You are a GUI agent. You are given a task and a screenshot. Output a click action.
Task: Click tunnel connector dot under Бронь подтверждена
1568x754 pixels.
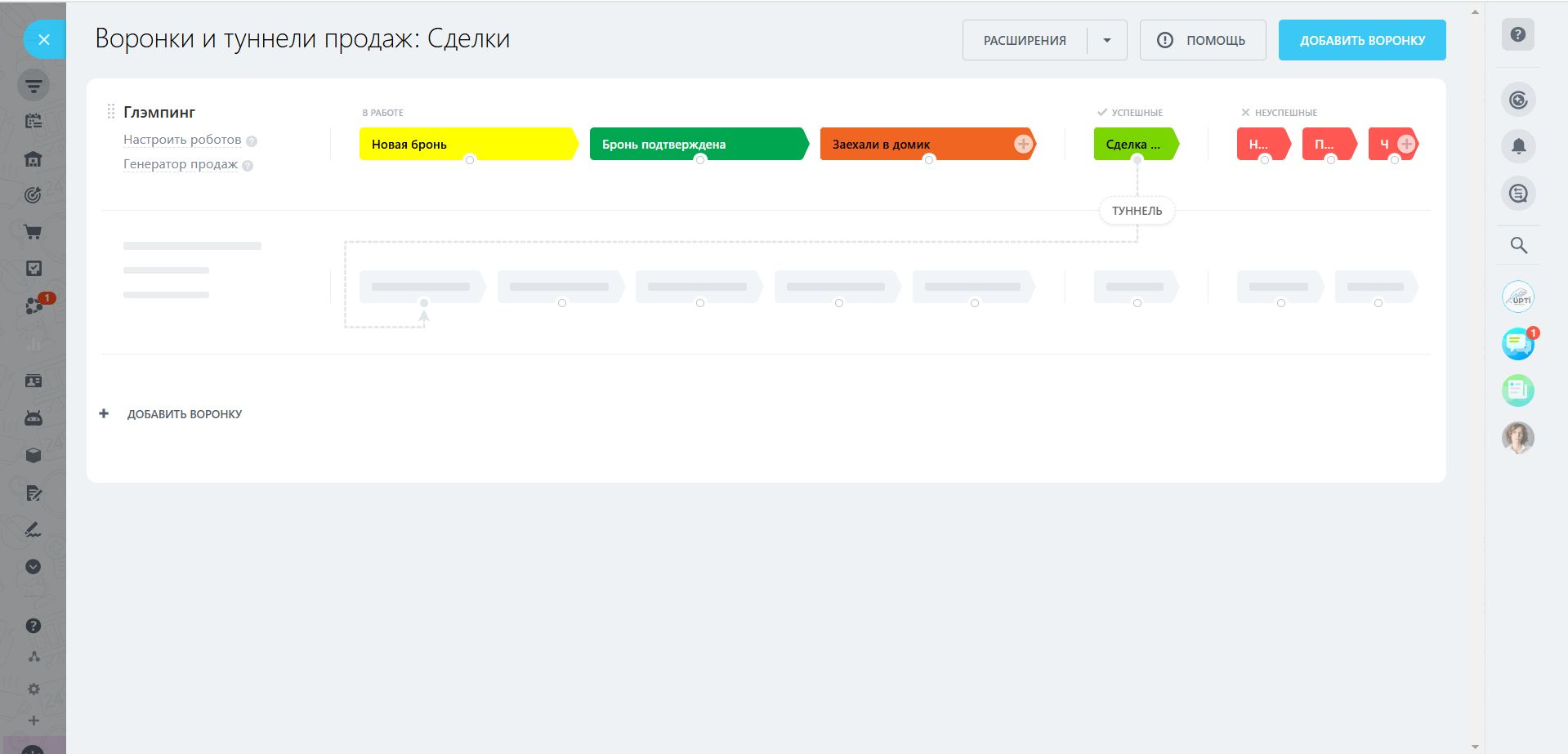(x=700, y=160)
